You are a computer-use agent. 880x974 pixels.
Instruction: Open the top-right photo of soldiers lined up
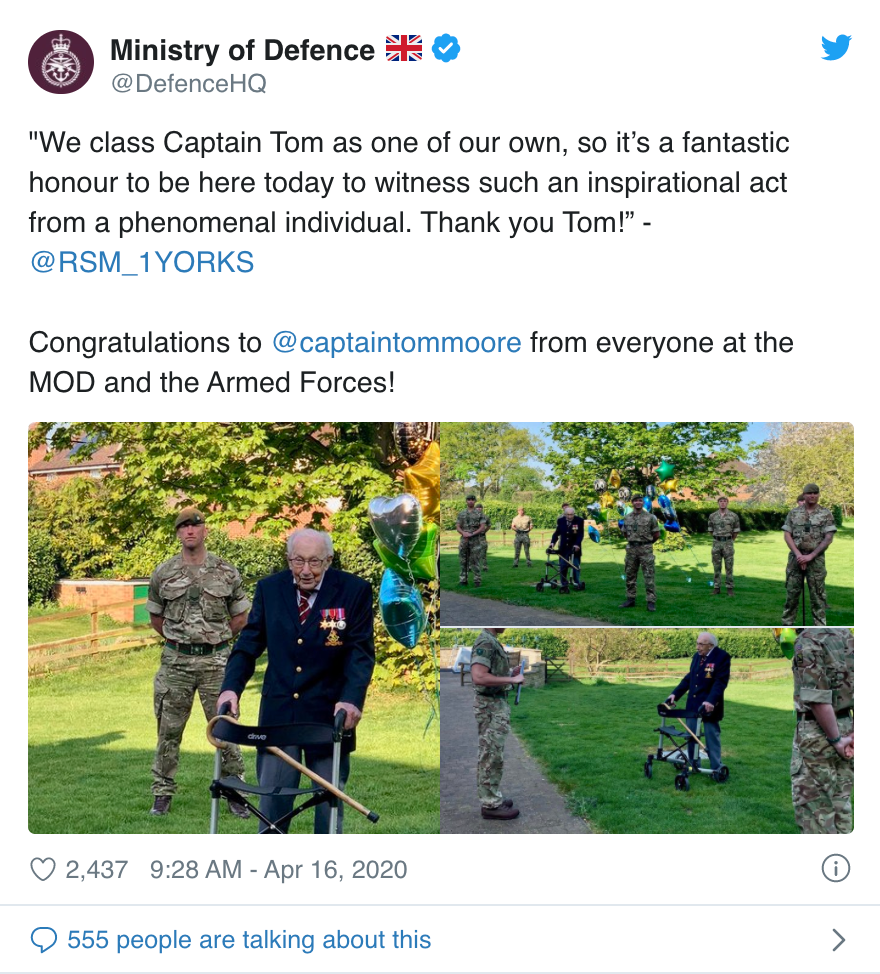pyautogui.click(x=647, y=523)
